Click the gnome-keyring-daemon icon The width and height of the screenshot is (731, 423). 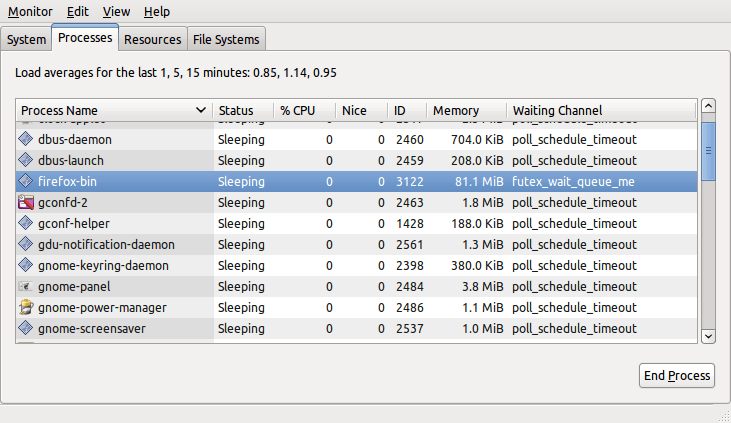[x=26, y=265]
